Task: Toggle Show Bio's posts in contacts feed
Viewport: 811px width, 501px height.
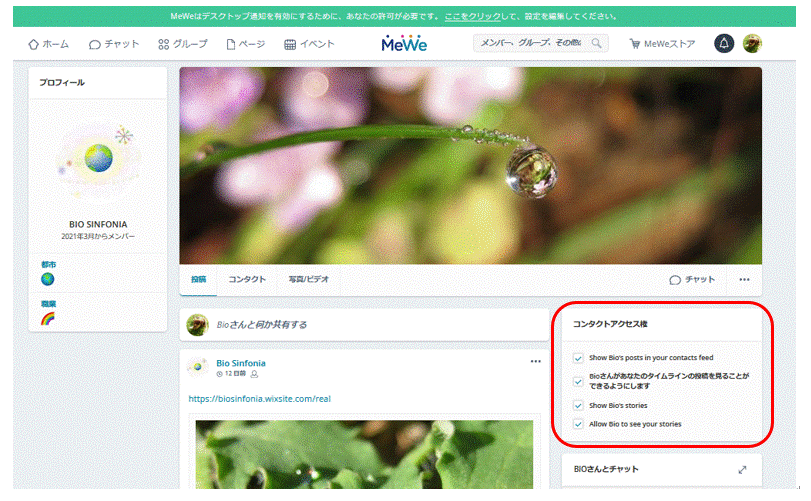Action: (578, 358)
